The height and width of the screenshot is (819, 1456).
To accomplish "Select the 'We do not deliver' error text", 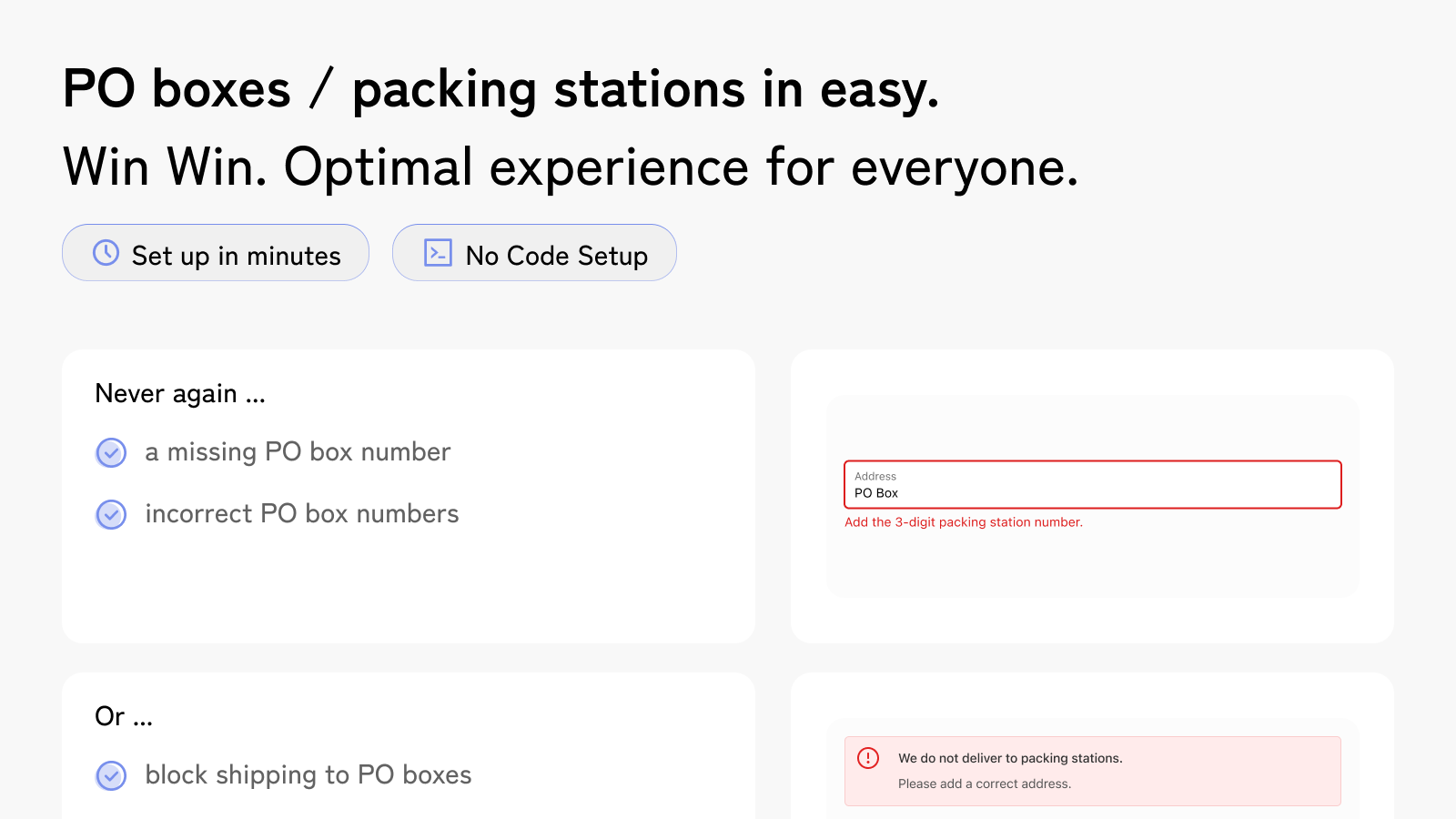I will click(1010, 758).
